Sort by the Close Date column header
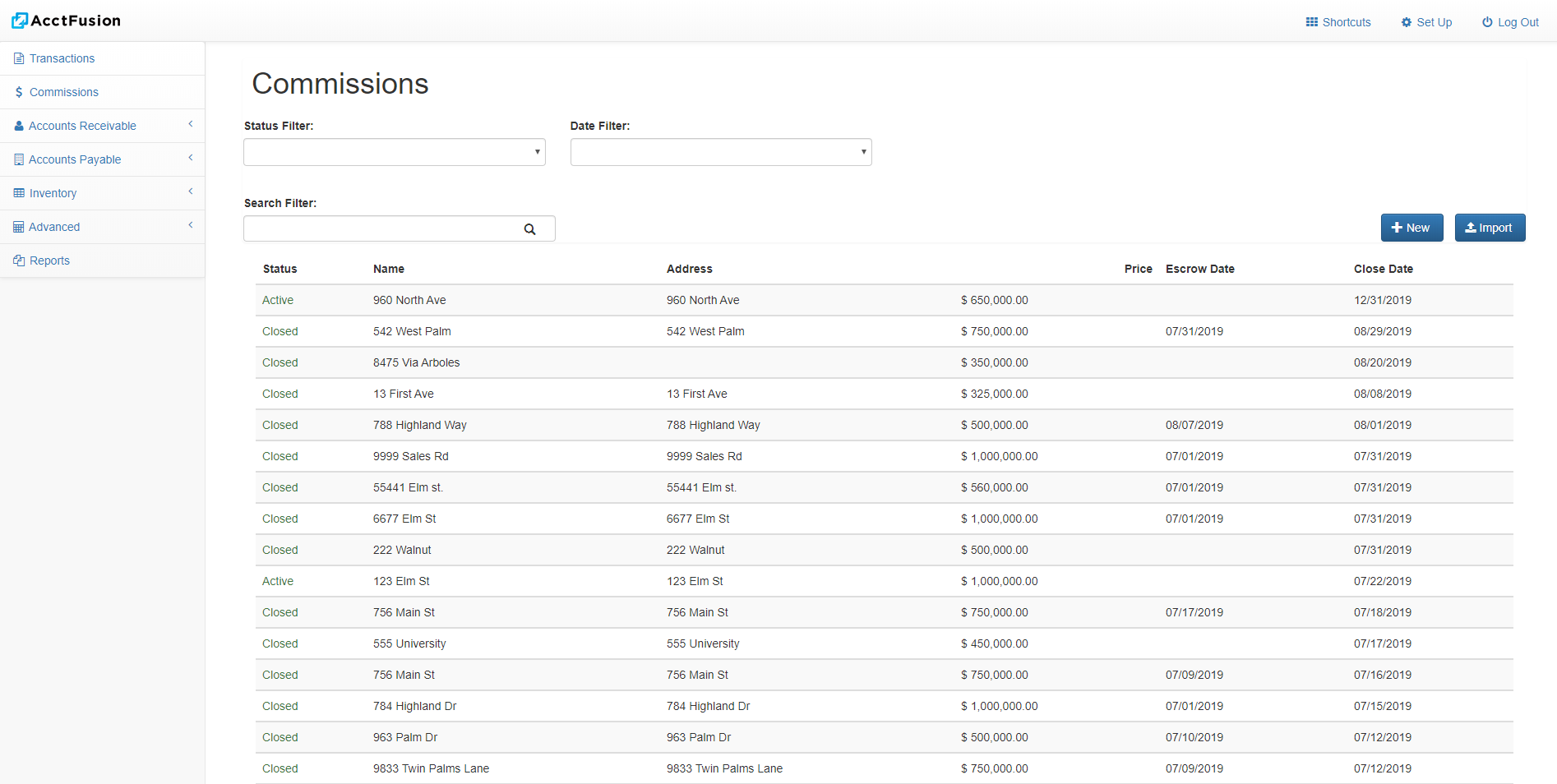This screenshot has width=1557, height=784. (1383, 269)
